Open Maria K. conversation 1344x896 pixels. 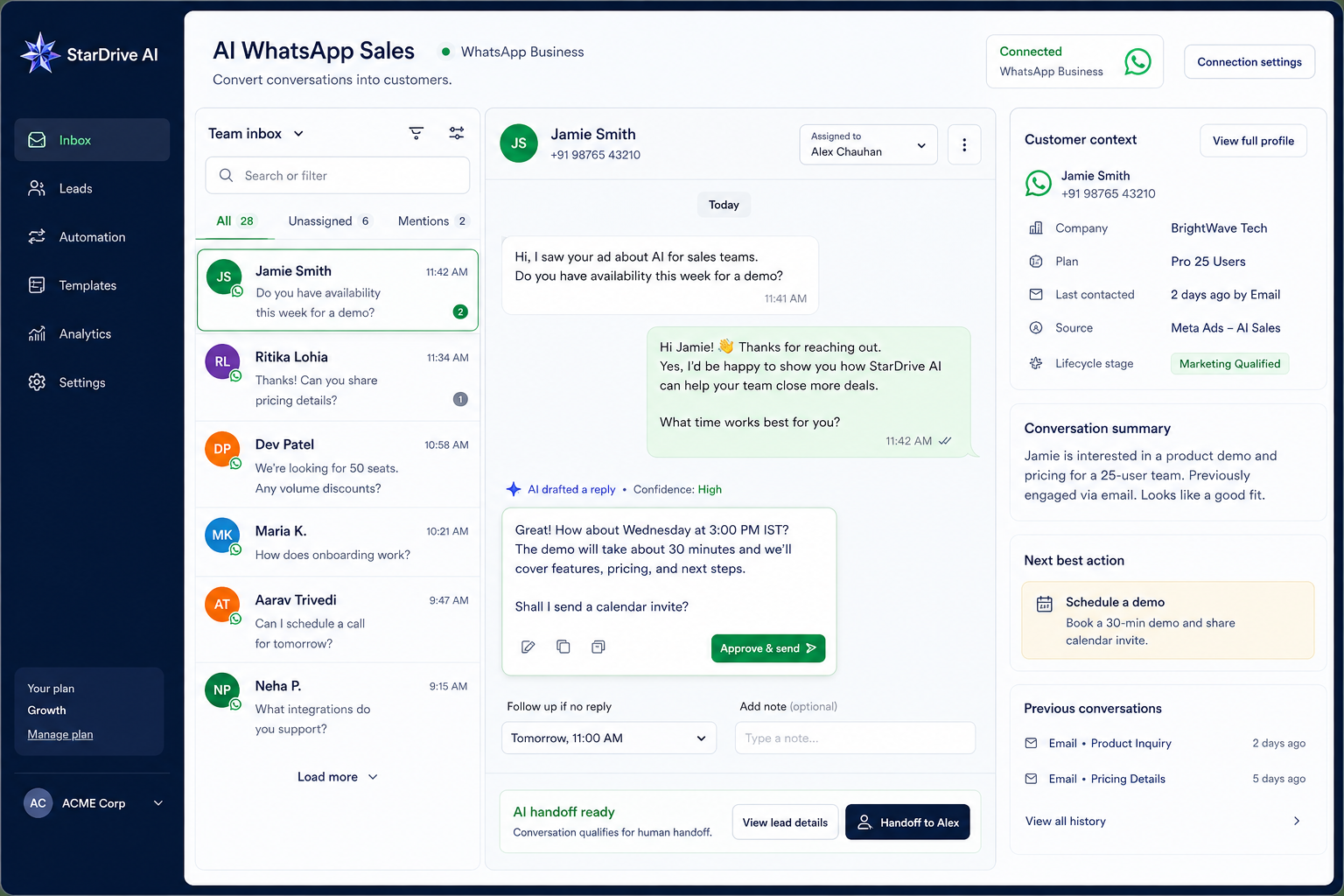[338, 542]
